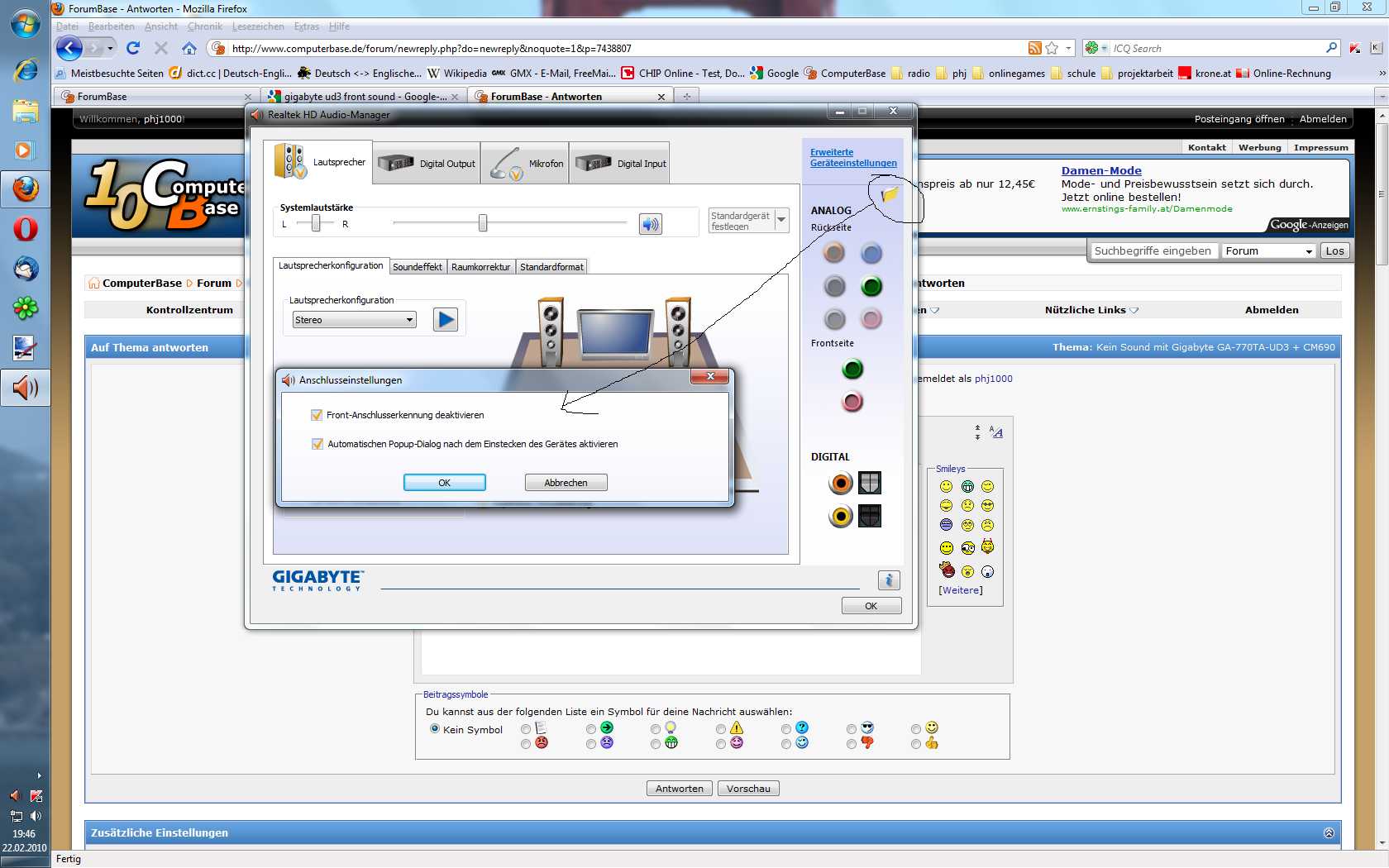
Task: Switch to the Digital Output tab
Action: (427, 163)
